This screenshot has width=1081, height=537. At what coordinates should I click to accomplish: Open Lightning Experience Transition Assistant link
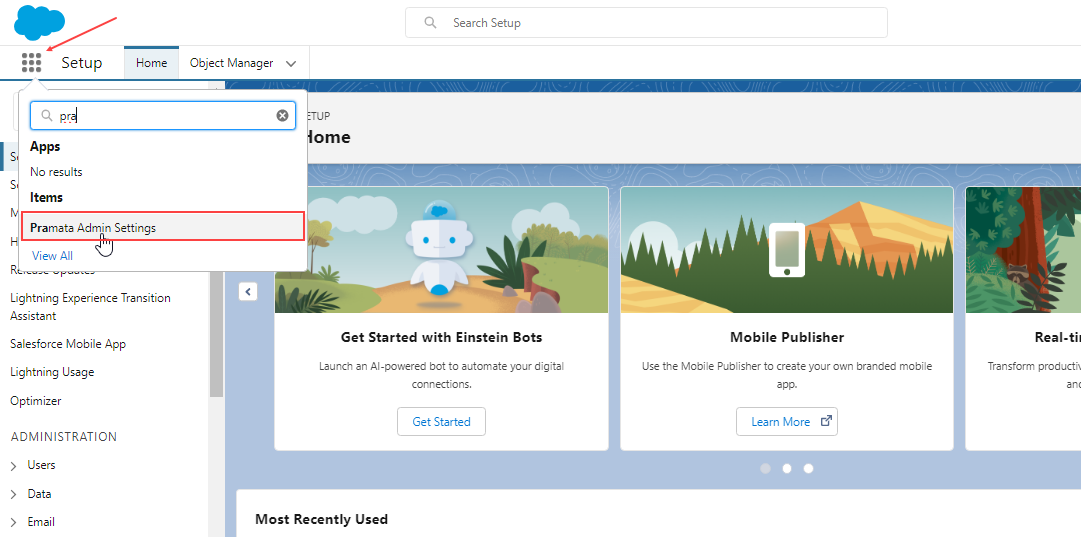90,307
